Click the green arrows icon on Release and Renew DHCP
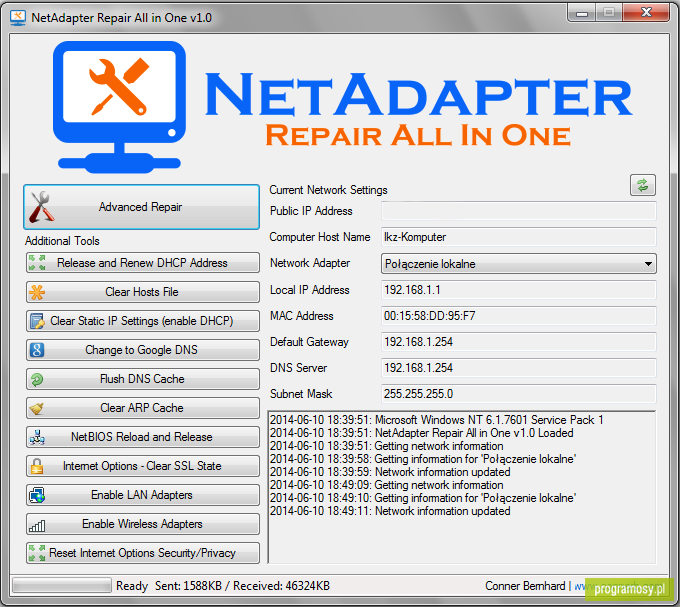Viewport: 680px width, 607px height. (37, 263)
